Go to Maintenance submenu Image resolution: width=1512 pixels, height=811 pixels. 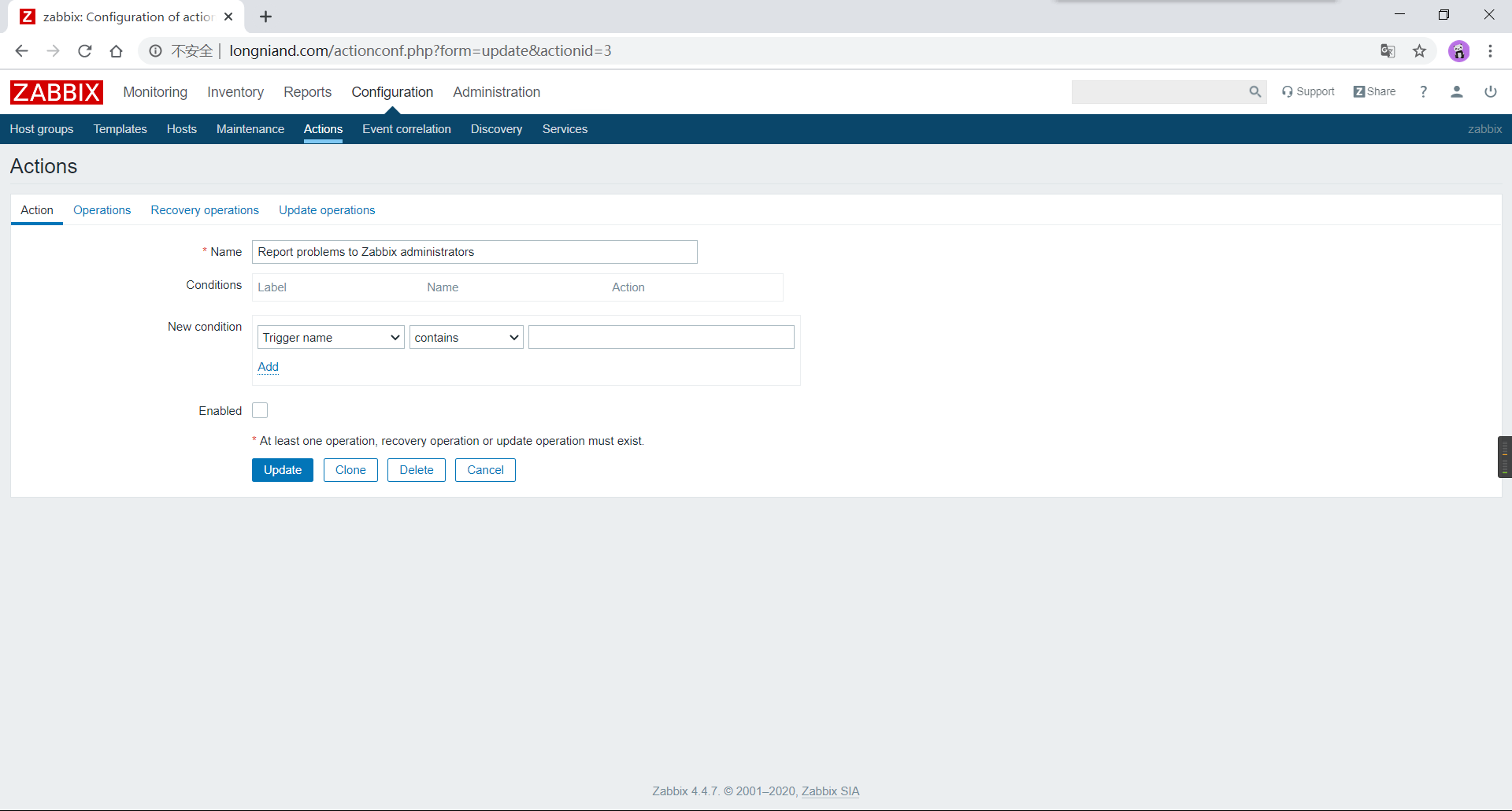(x=250, y=129)
